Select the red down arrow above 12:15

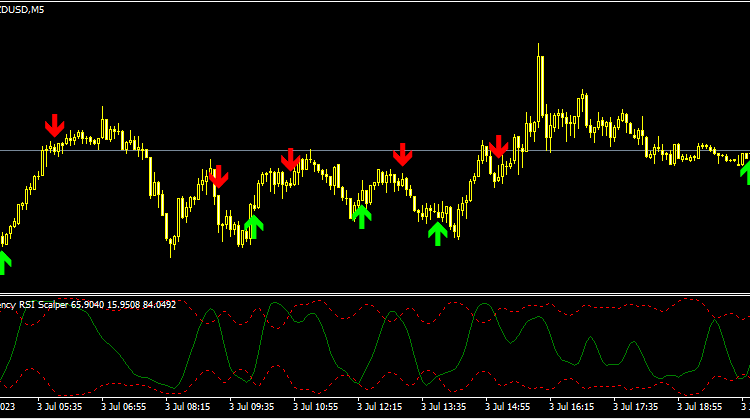[402, 154]
